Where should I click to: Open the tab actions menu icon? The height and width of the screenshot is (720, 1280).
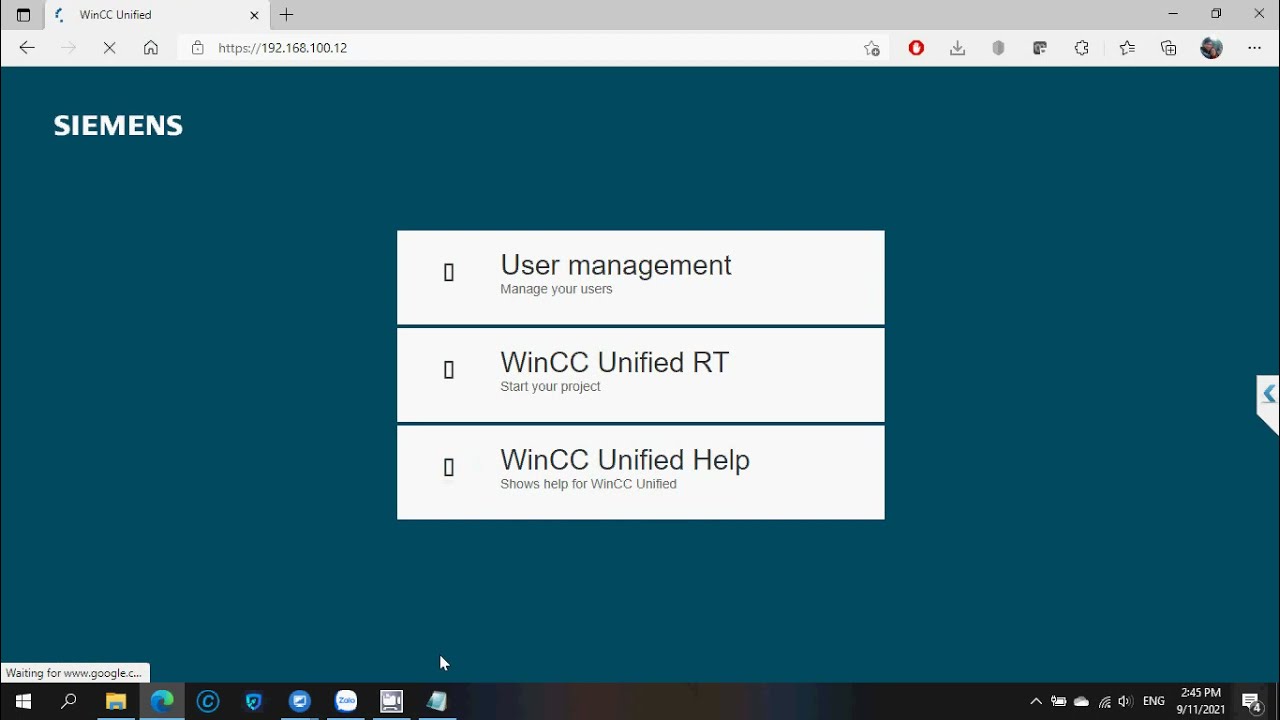pos(23,15)
